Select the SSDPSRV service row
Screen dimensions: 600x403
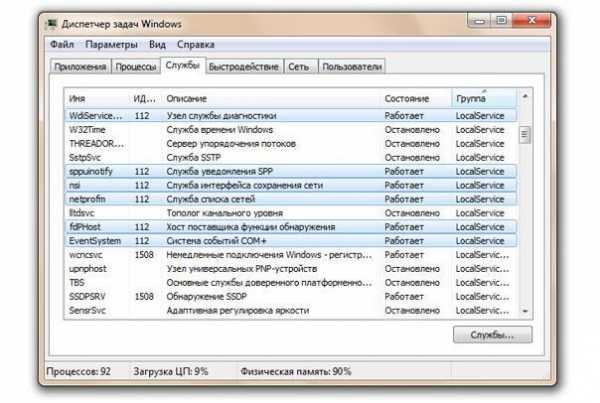[291, 297]
